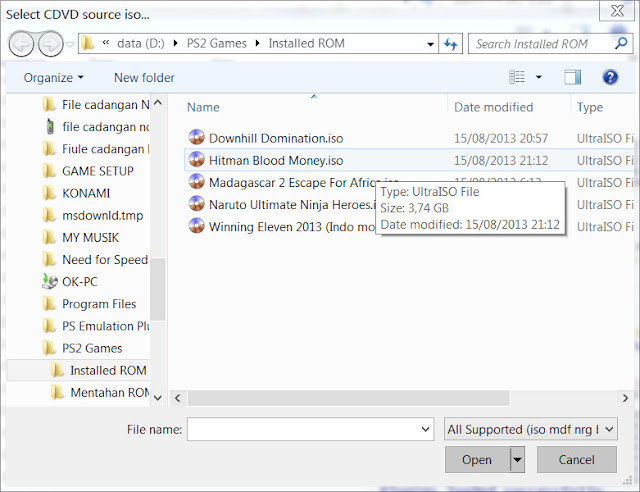Click file list scroll-left arrow

pos(178,398)
